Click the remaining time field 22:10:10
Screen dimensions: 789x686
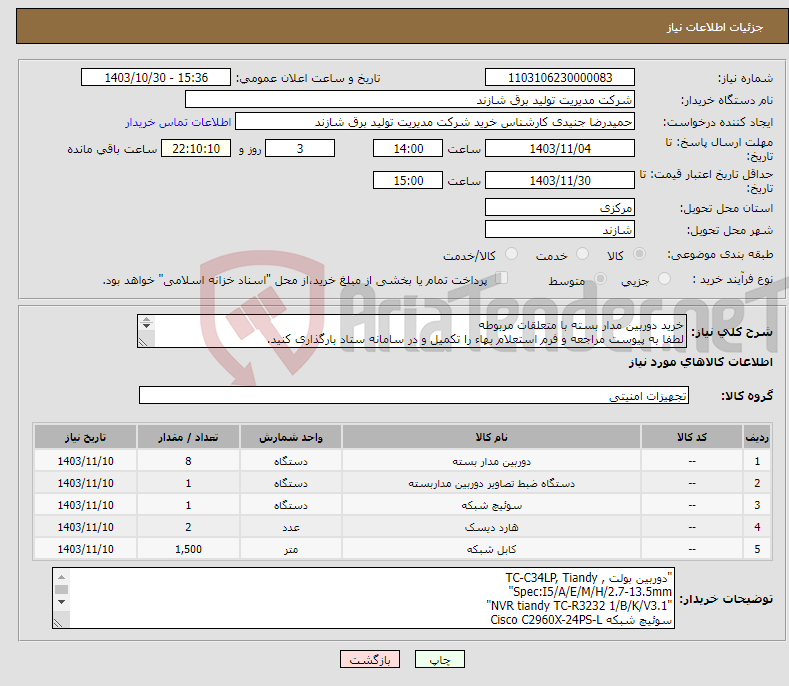click(x=196, y=148)
